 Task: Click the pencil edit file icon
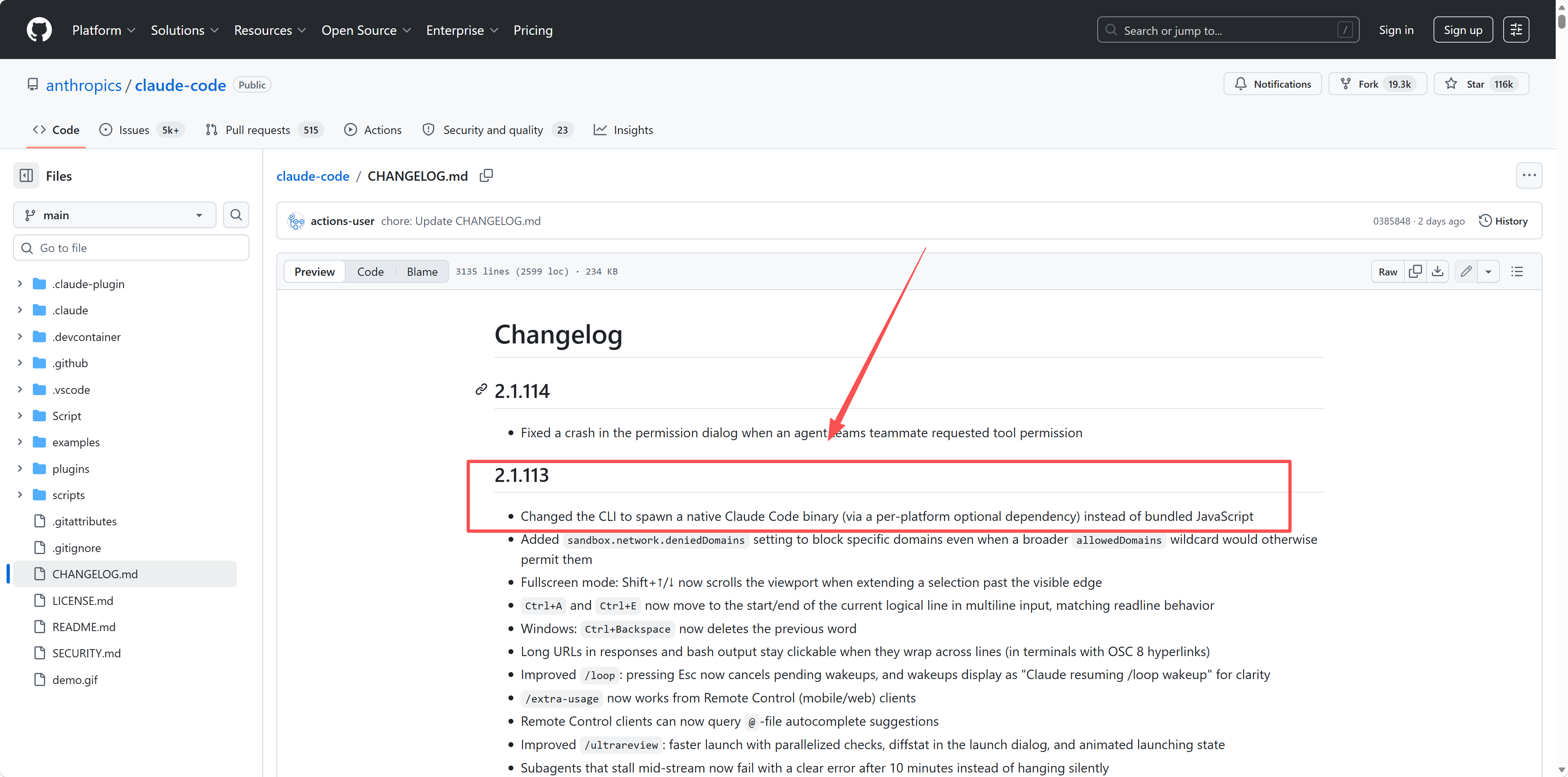[x=1466, y=271]
